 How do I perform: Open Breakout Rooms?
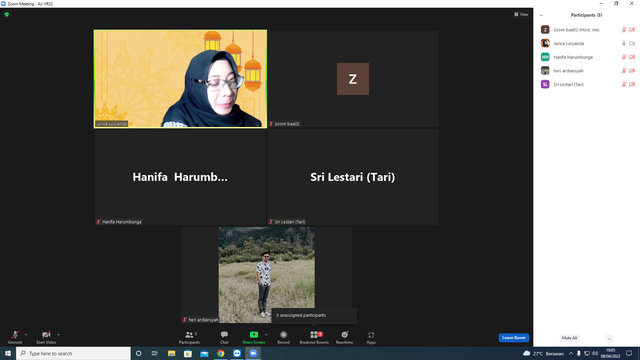tap(314, 337)
